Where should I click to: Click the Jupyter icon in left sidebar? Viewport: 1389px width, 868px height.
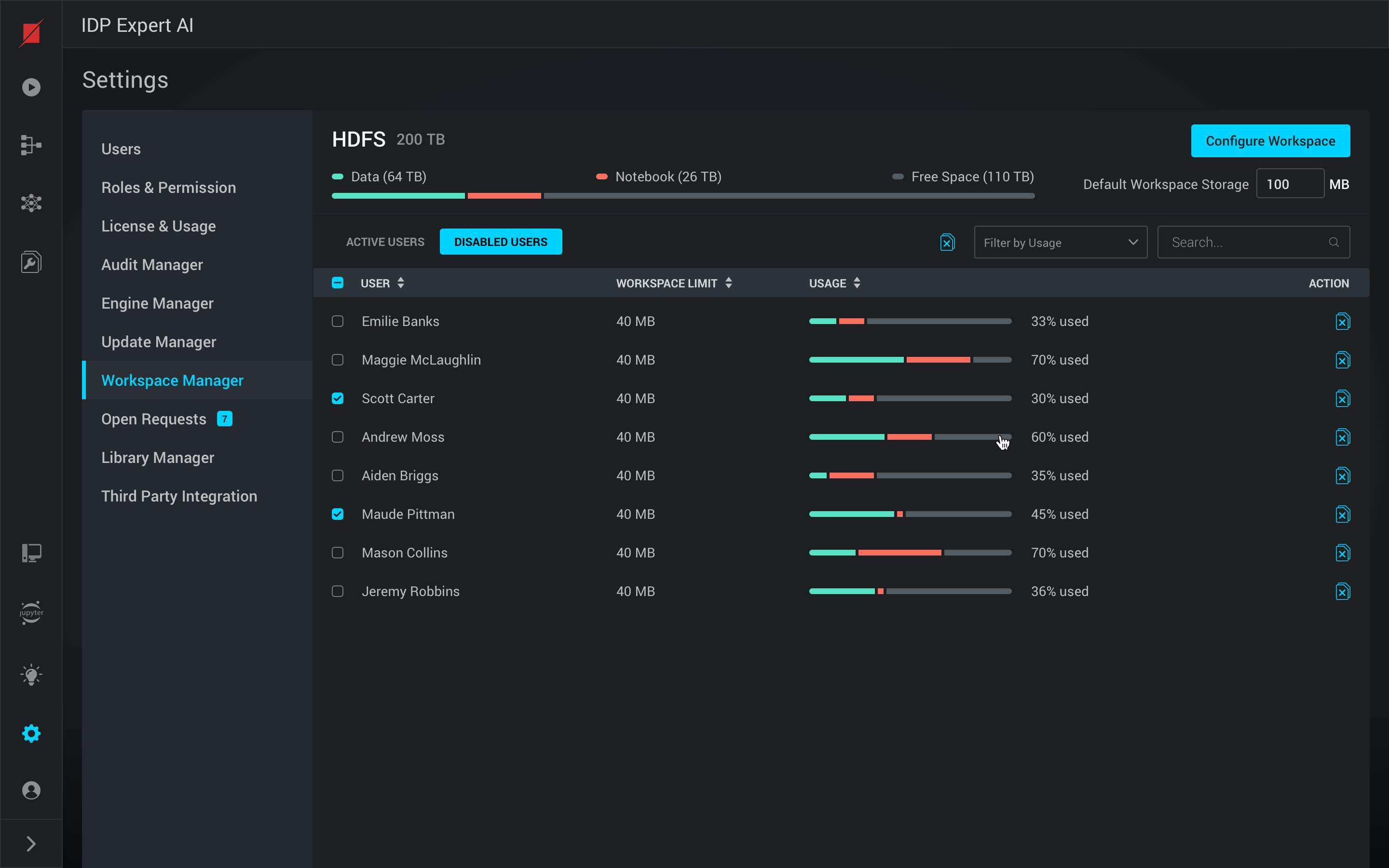[31, 612]
